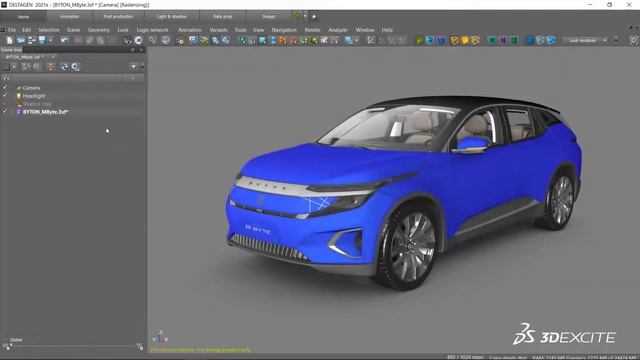This screenshot has height=360, width=640.
Task: Open the Tools menu
Action: pyautogui.click(x=240, y=30)
